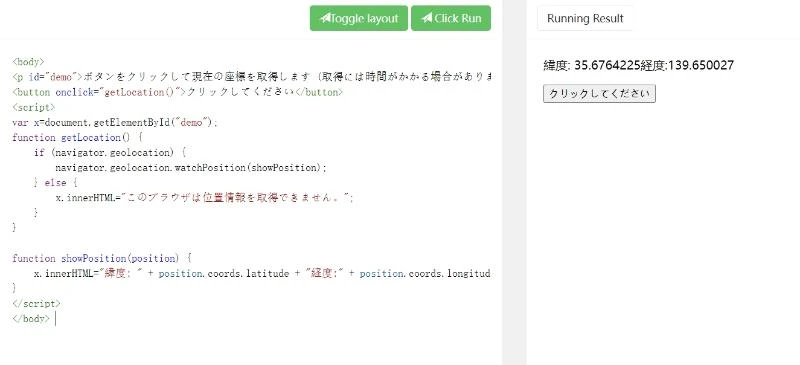The image size is (800, 365).
Task: Click the watchPosition(showPosition) code line
Action: (x=191, y=168)
